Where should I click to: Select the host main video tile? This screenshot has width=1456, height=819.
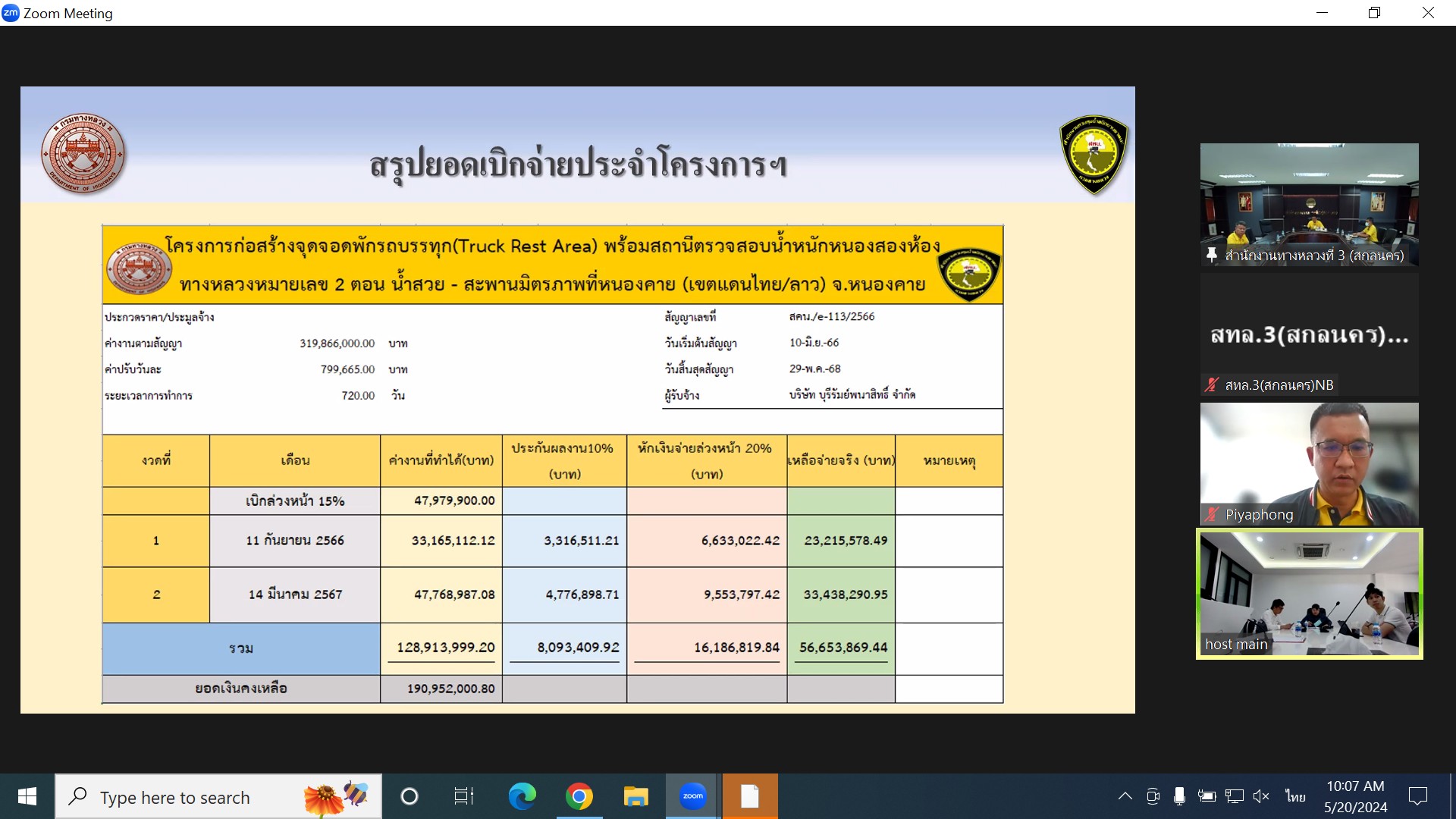[1309, 593]
